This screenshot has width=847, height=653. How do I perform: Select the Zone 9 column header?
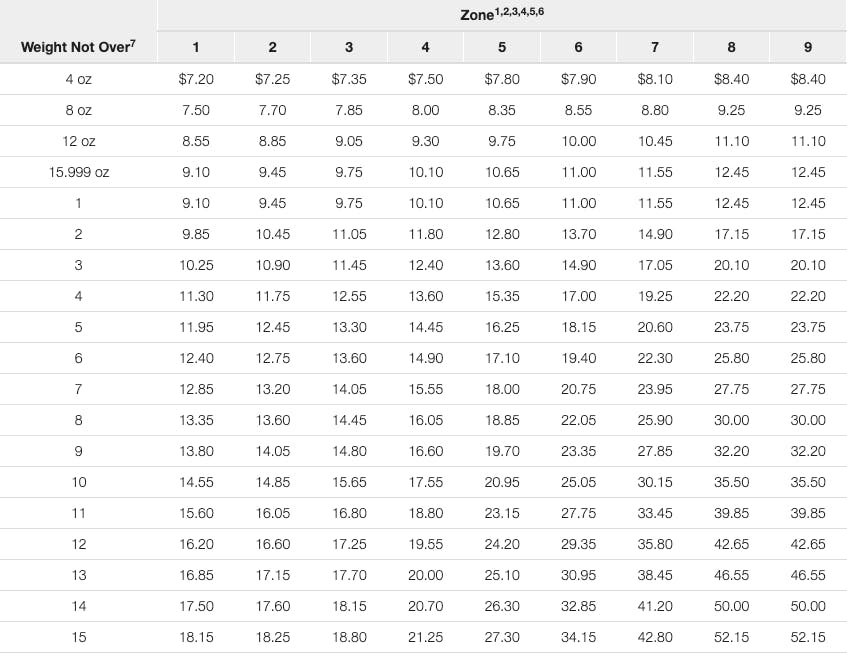tap(808, 47)
